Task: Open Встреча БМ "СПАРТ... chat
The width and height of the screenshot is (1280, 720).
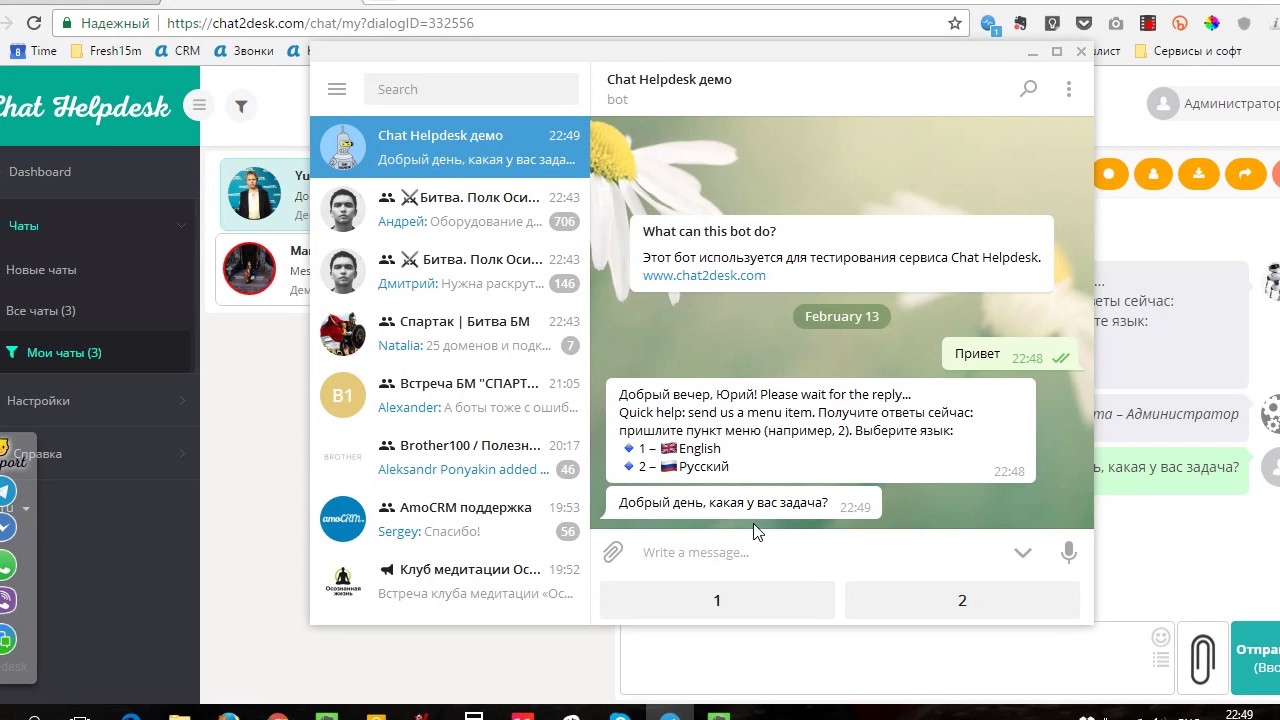Action: pyautogui.click(x=450, y=395)
